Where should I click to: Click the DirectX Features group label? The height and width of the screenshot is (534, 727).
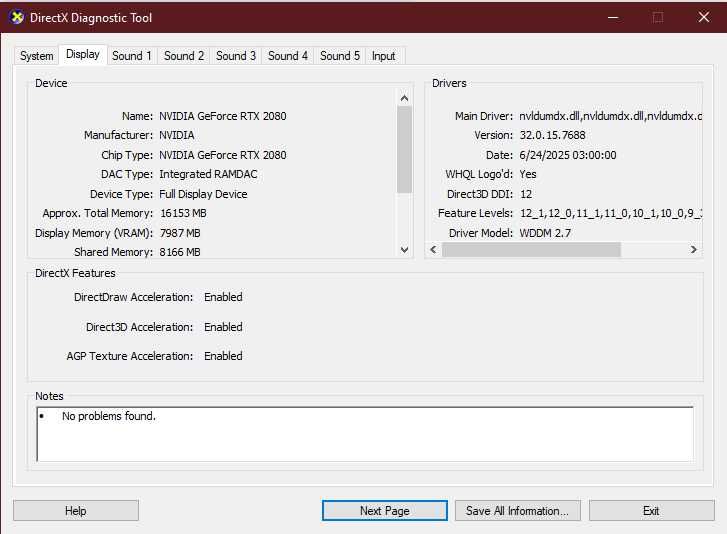[75, 273]
